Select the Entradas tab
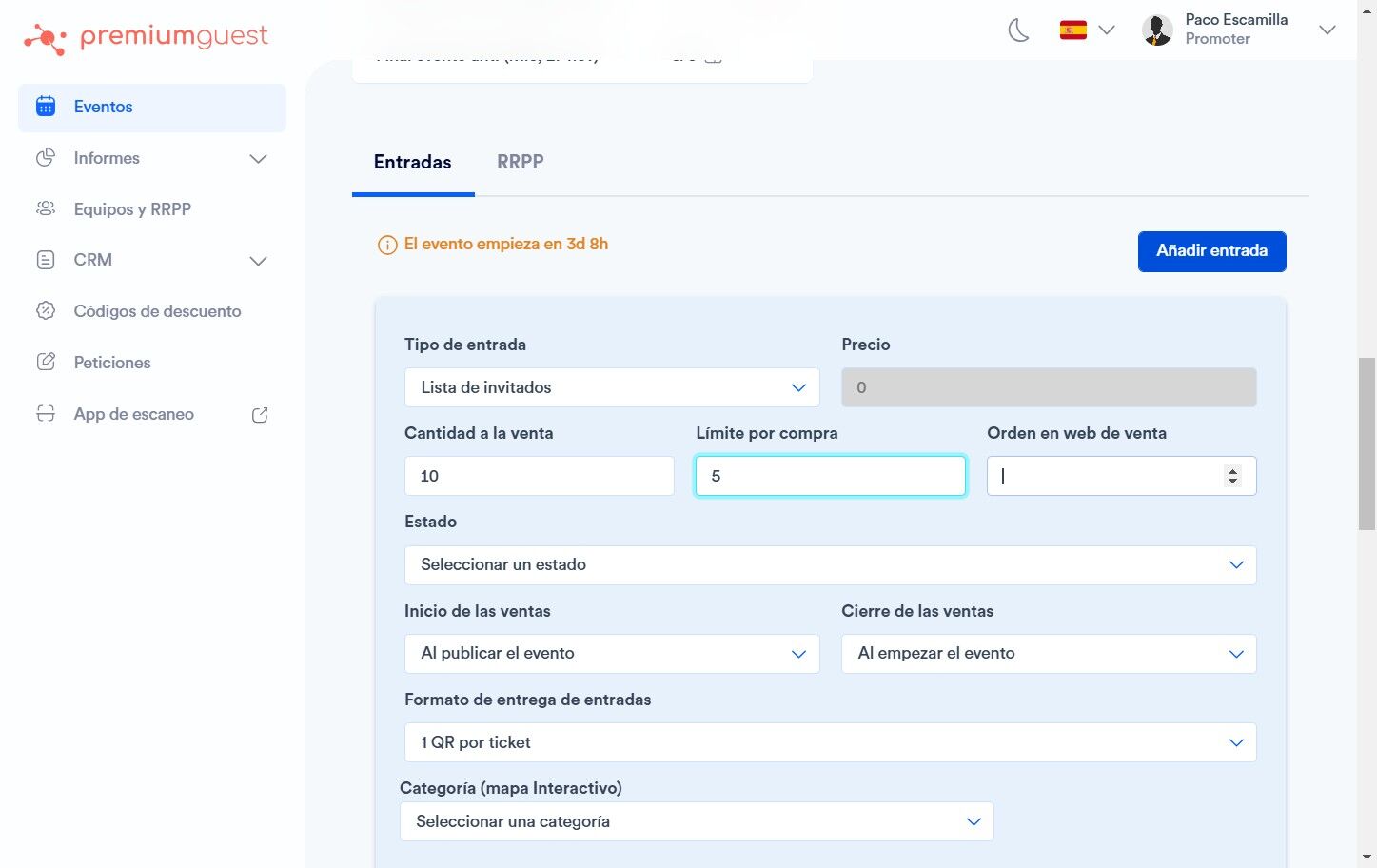 [412, 163]
